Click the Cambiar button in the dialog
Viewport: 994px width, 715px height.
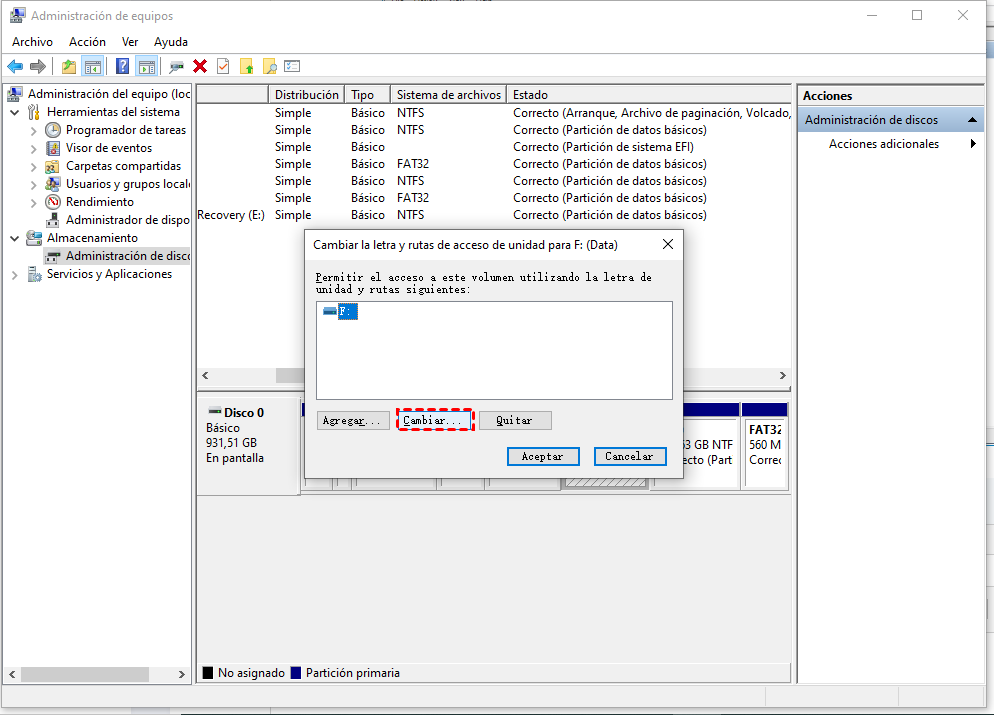(434, 420)
